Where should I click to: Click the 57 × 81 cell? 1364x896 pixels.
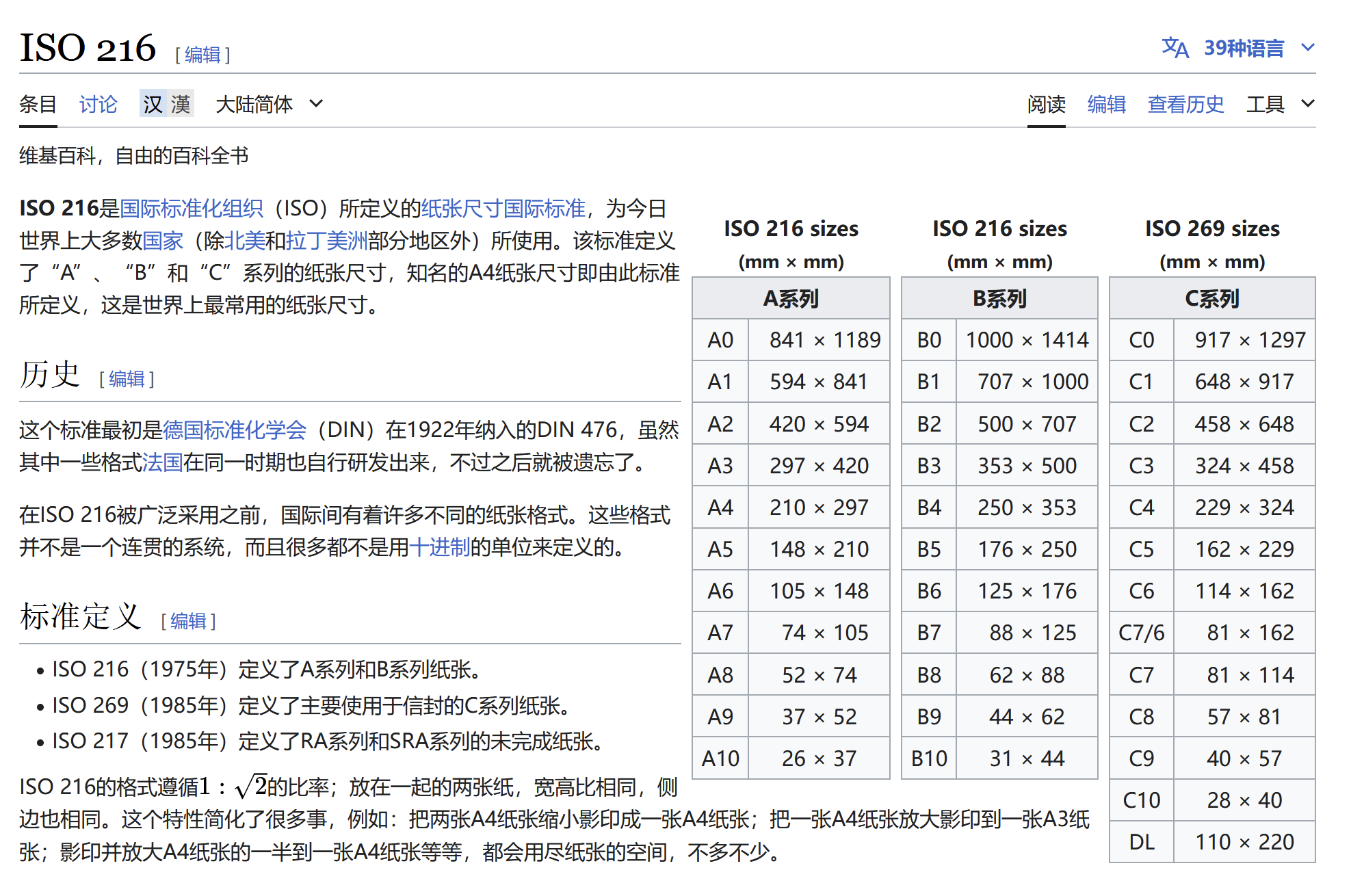1244,717
